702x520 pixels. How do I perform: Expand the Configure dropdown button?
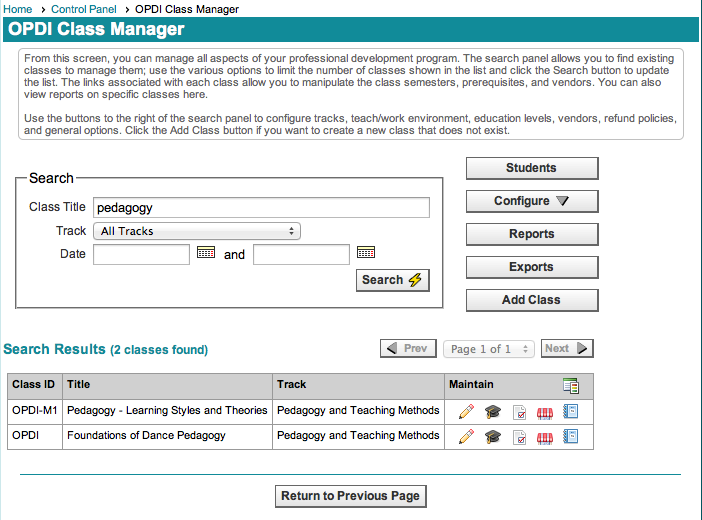(532, 201)
